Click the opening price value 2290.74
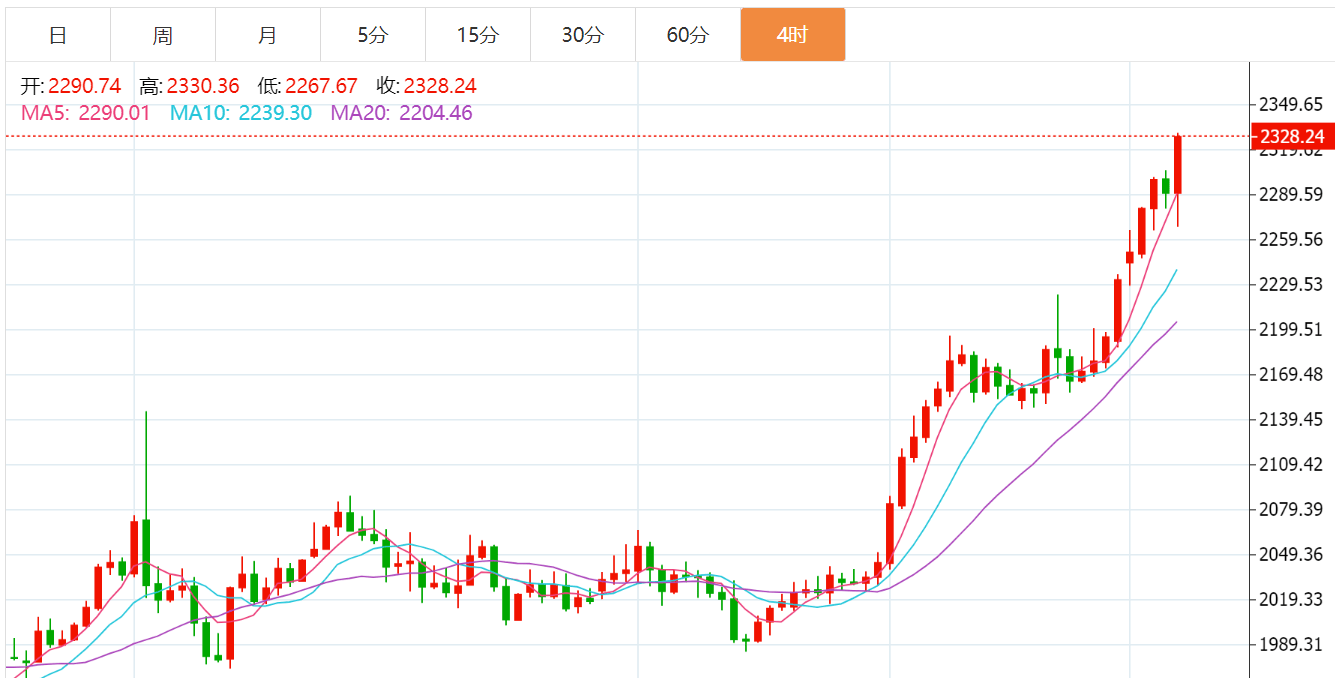 [85, 86]
